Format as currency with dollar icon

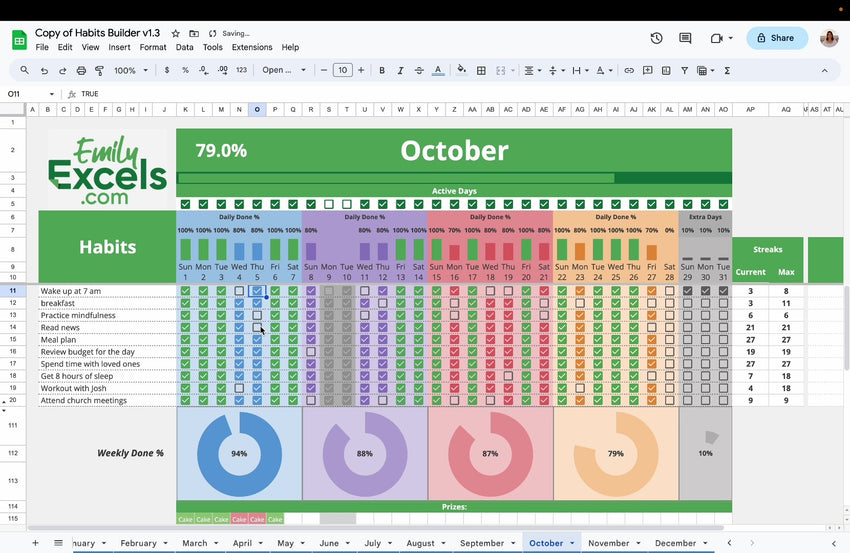pos(167,70)
